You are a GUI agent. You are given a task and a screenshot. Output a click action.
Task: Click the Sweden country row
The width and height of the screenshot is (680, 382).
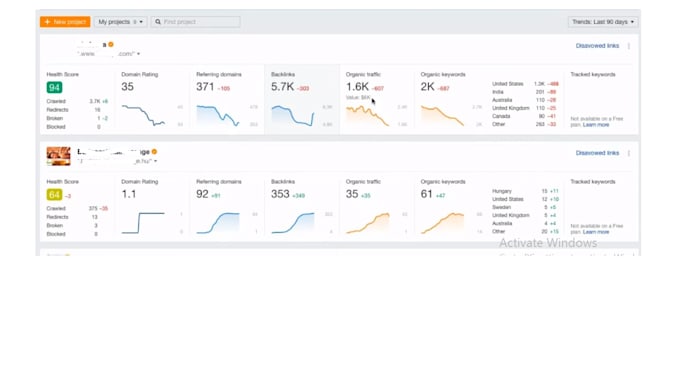(x=525, y=207)
